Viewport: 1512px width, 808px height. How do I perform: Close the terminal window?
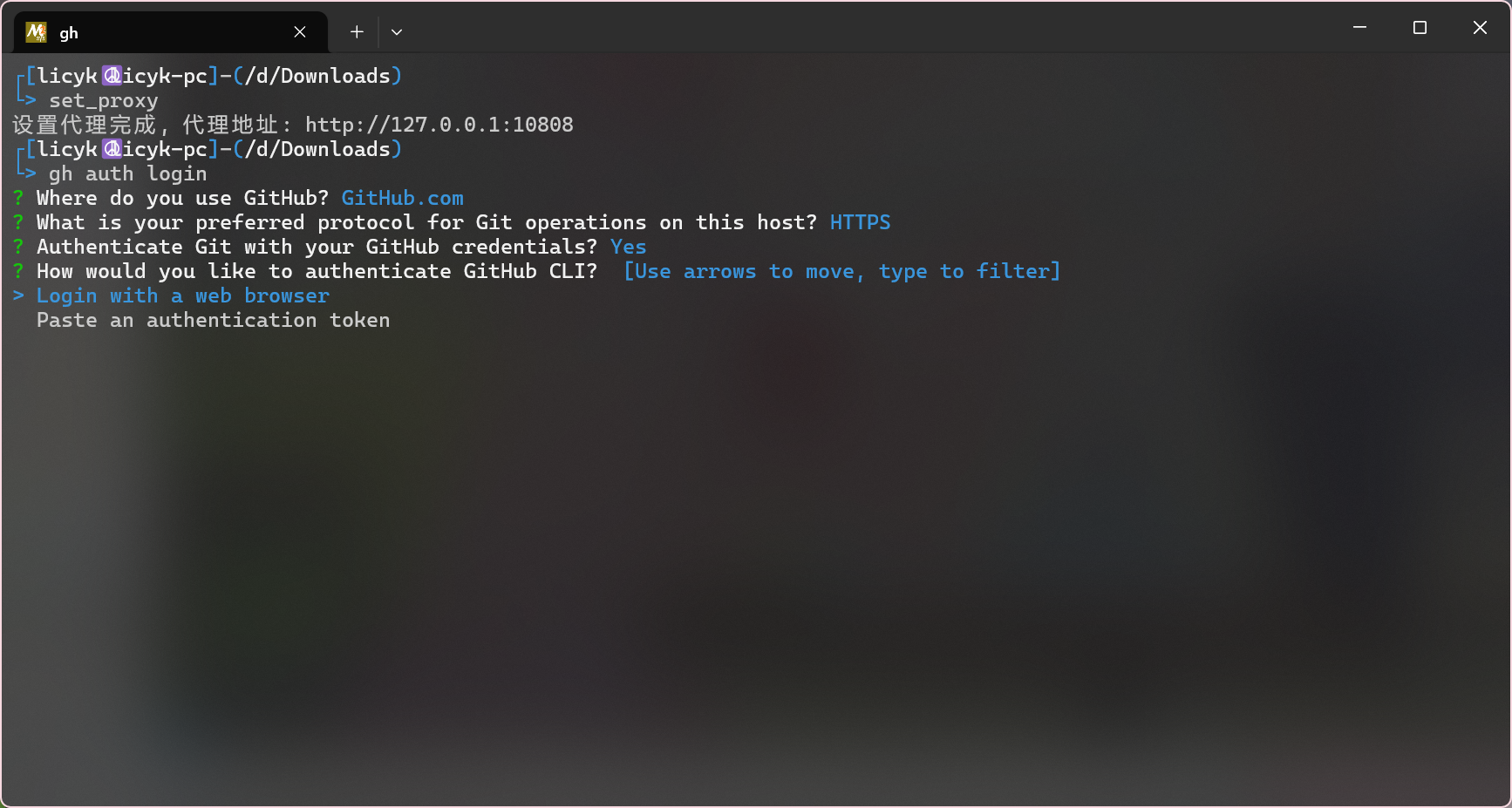(x=1480, y=28)
